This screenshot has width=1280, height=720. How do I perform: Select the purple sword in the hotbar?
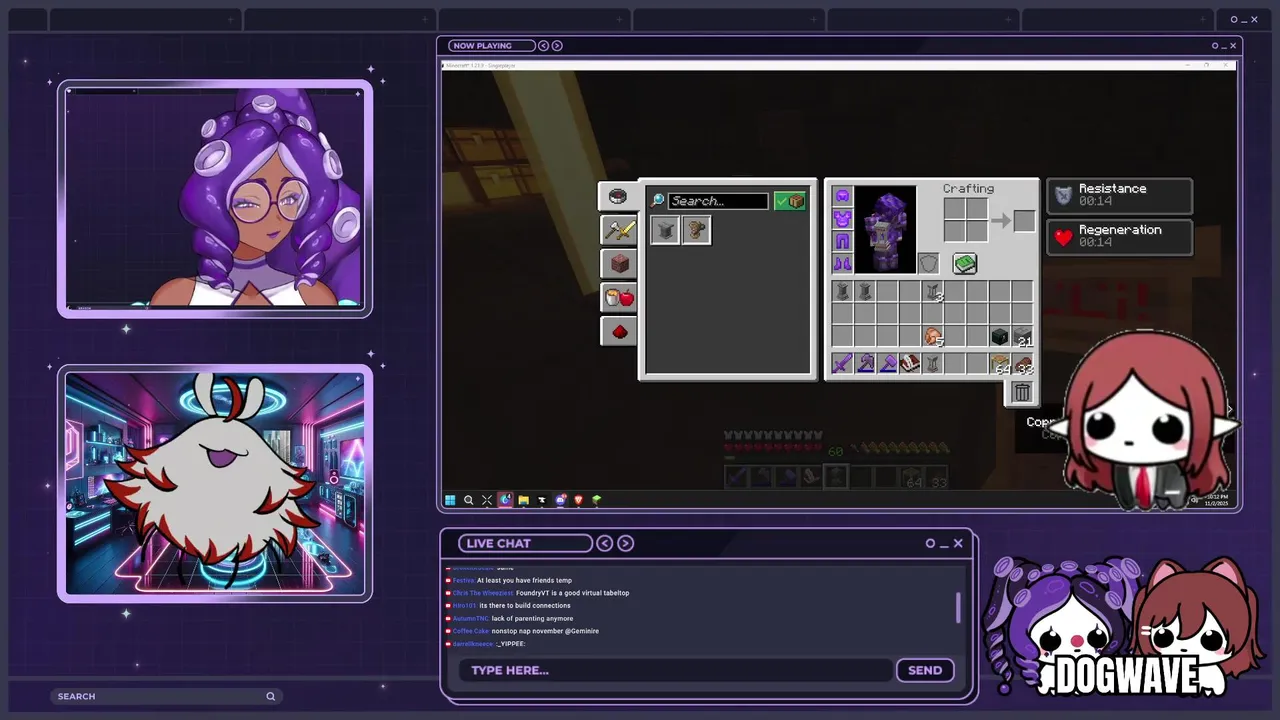[x=842, y=364]
